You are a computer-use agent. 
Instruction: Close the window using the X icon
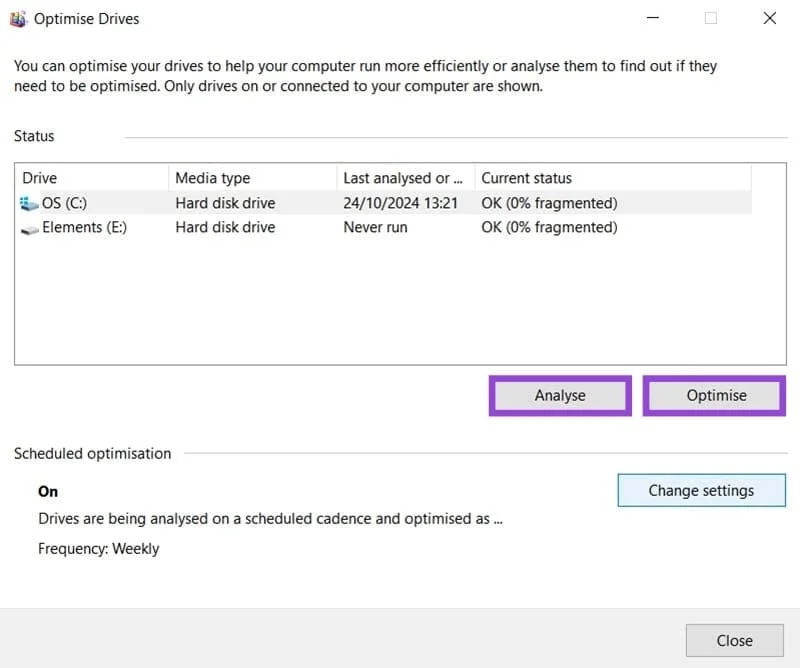769,18
